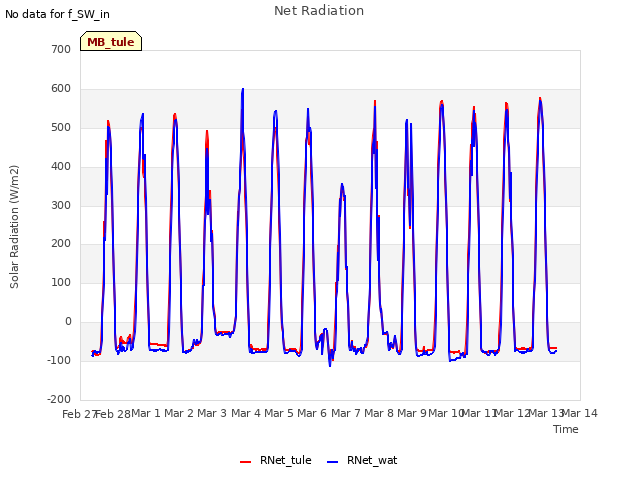The width and height of the screenshot is (640, 480).
Task: Click the Mar 13 peak on the curve
Action: 540,99
